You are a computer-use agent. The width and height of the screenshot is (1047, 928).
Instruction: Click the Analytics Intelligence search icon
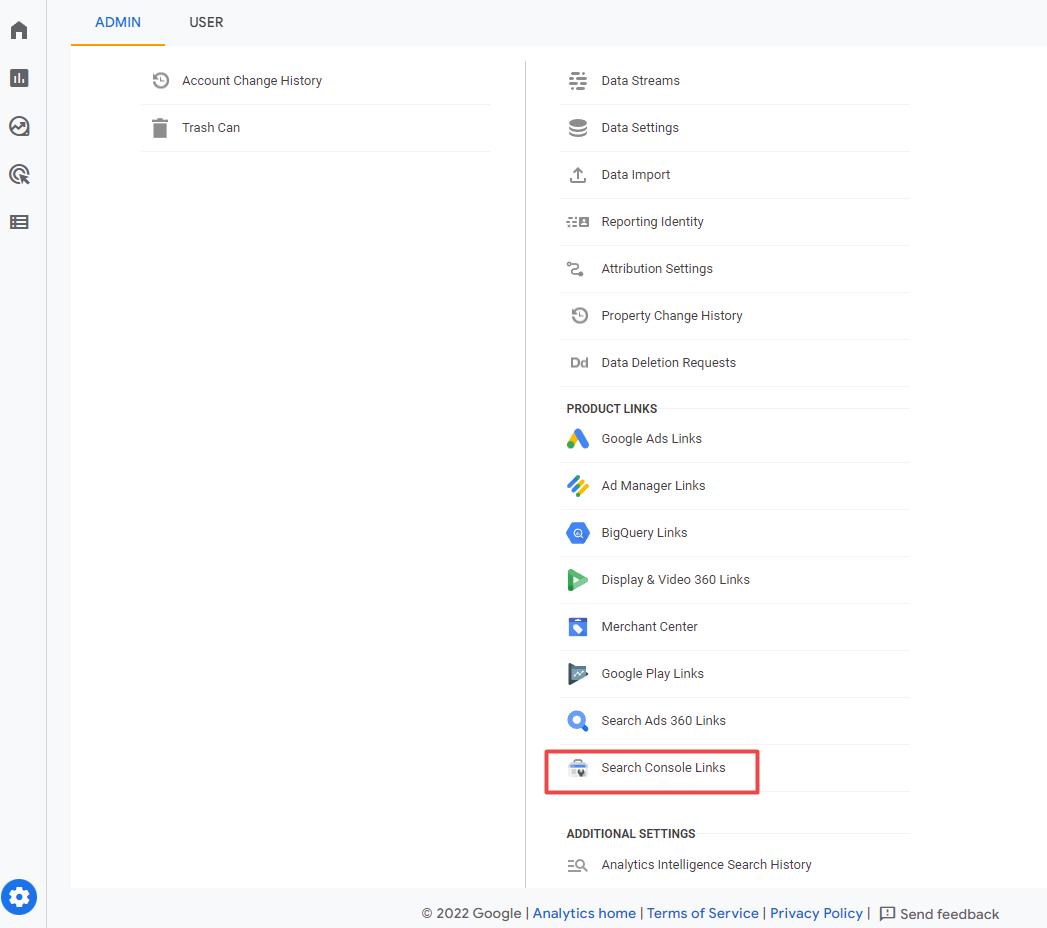578,865
